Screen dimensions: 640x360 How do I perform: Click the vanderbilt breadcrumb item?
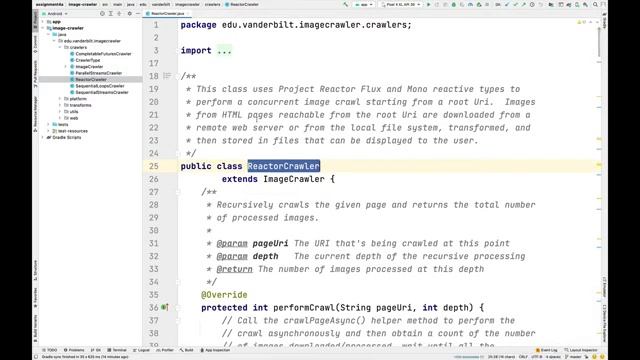[161, 4]
